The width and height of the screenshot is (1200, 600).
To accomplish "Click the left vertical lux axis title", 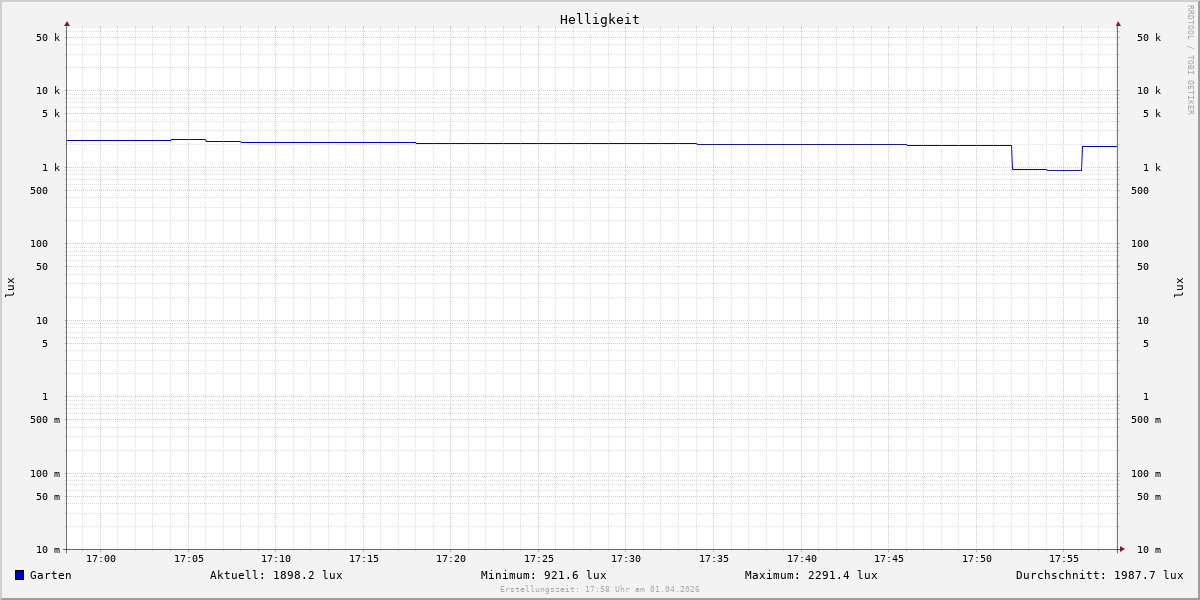I will pos(10,287).
